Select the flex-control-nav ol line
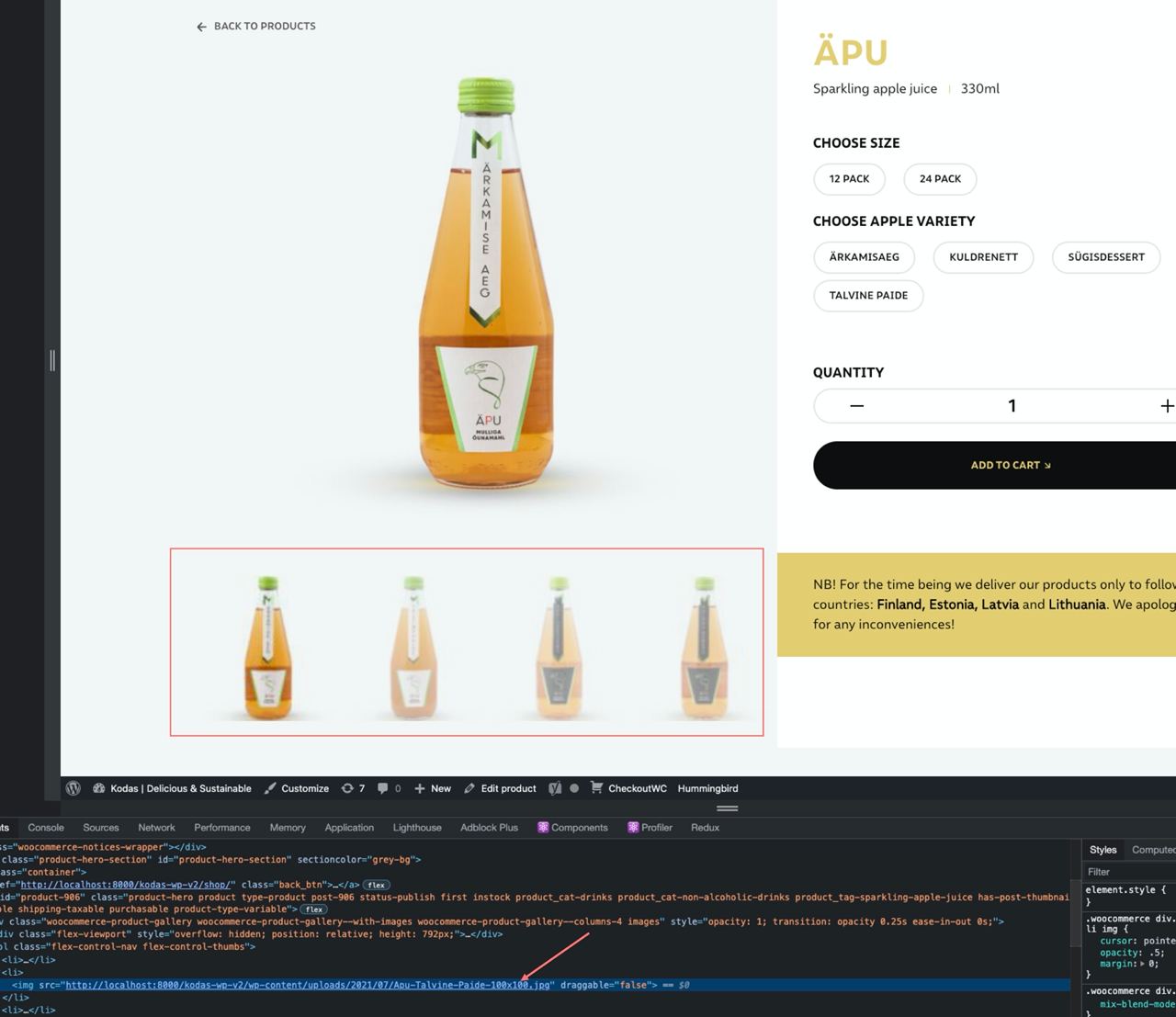Screen dimensions: 1176x1017 128,947
